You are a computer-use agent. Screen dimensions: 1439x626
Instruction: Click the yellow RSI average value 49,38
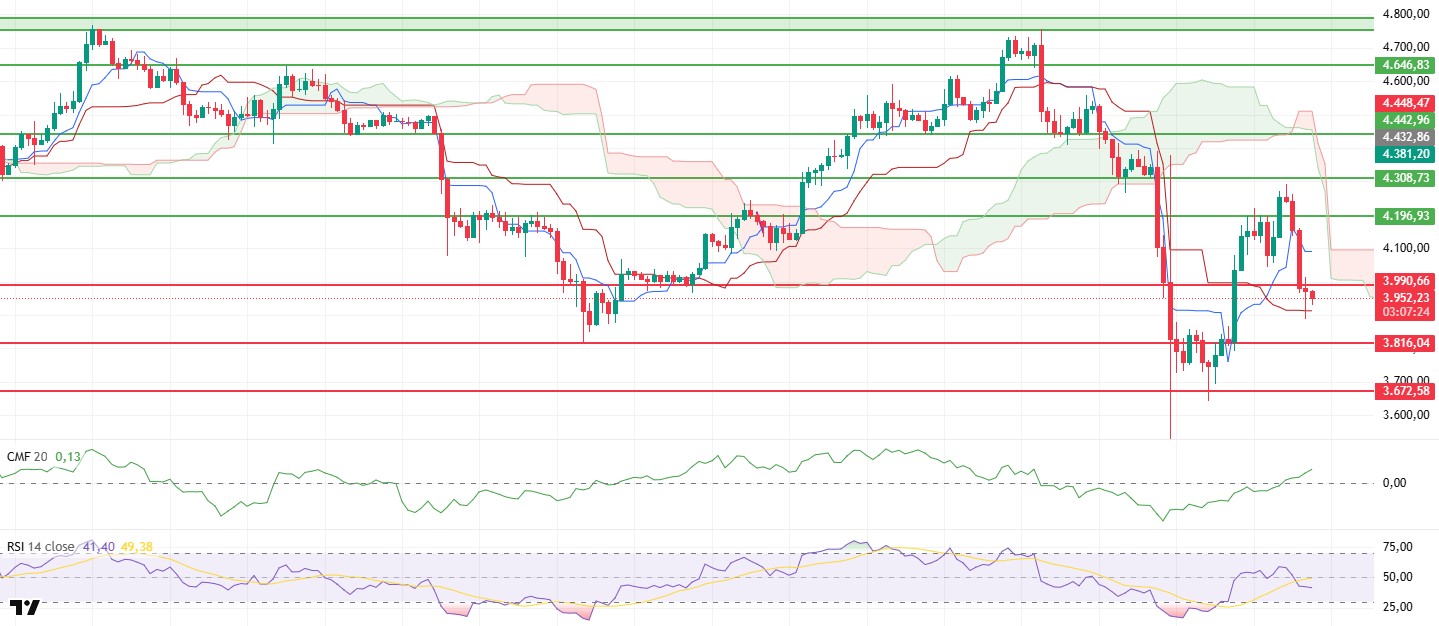click(x=136, y=547)
